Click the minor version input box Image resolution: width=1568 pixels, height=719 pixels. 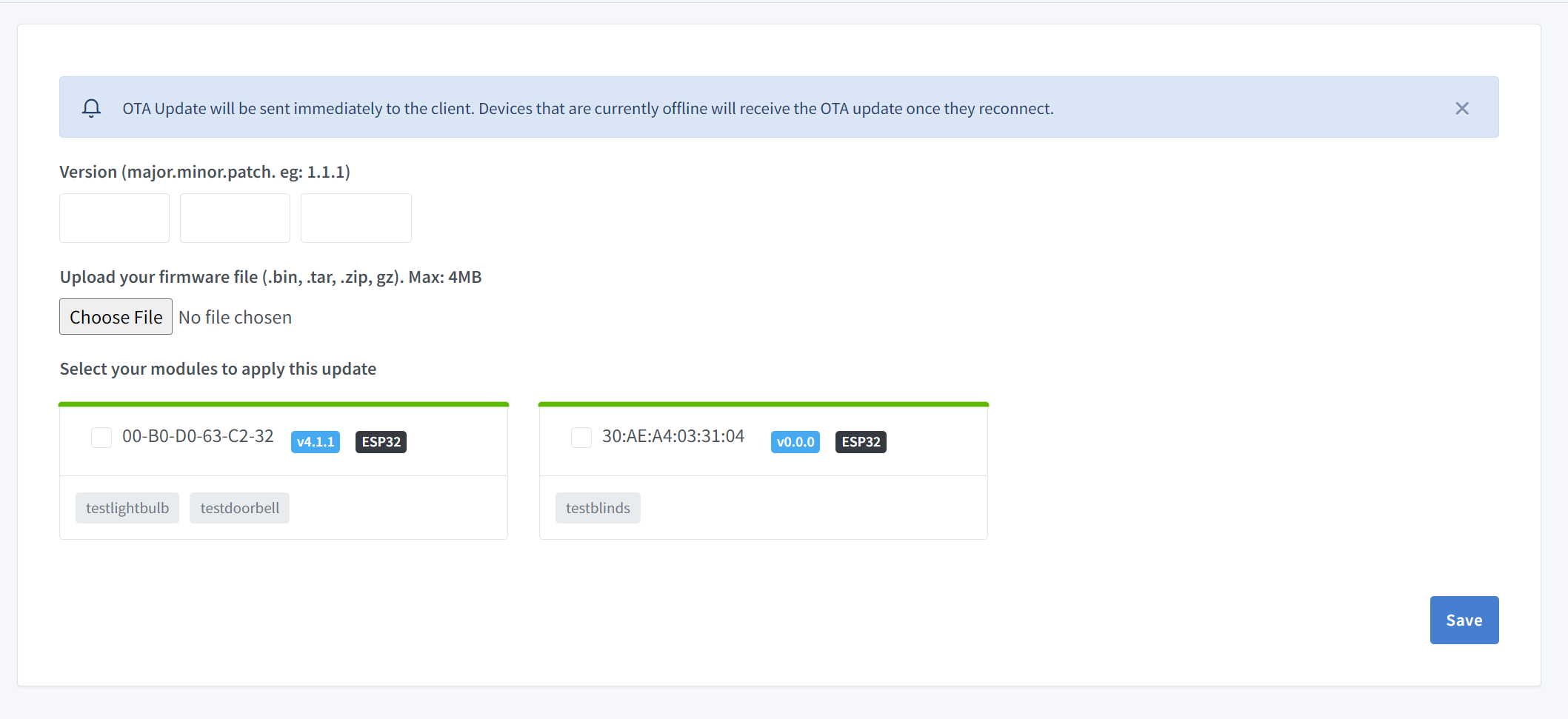tap(235, 218)
